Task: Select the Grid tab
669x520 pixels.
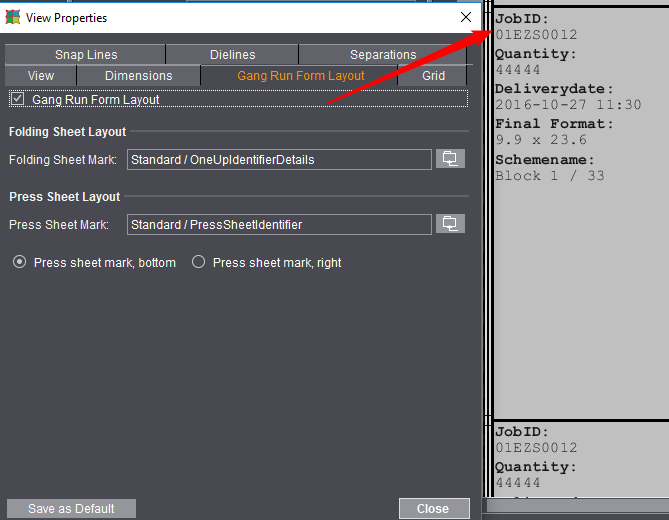Action: coord(433,76)
